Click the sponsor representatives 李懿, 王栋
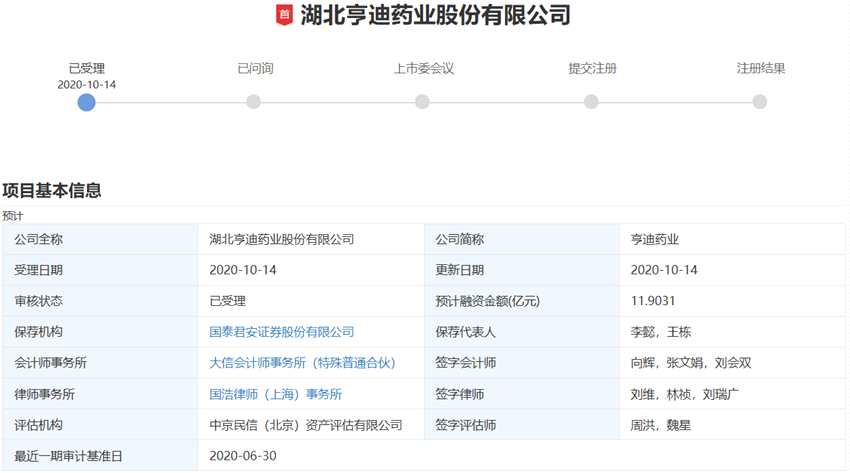The image size is (850, 473). pyautogui.click(x=661, y=332)
